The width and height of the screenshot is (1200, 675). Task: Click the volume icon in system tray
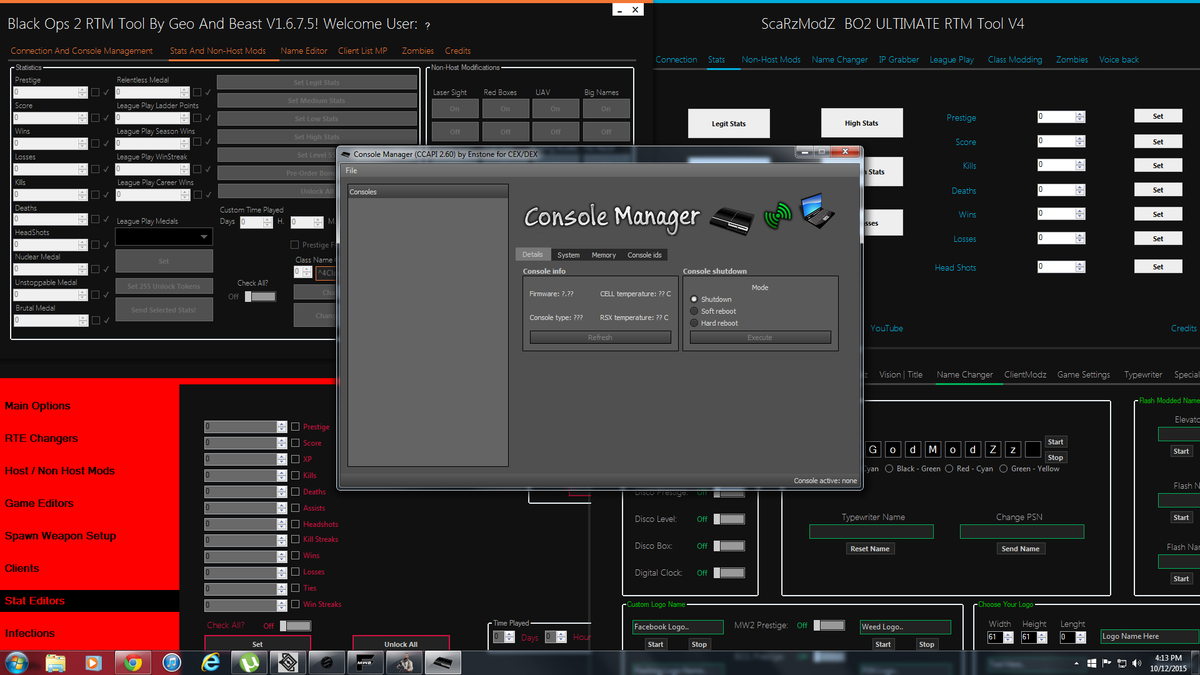pos(1136,663)
